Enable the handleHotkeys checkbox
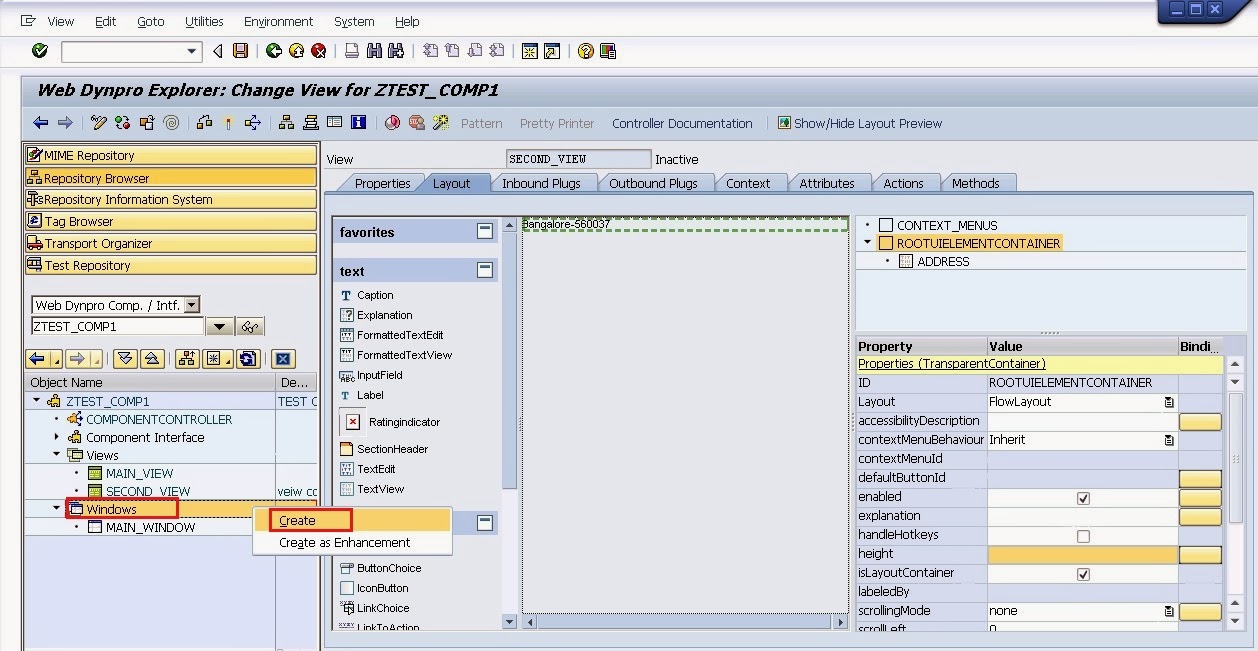 click(x=1083, y=536)
